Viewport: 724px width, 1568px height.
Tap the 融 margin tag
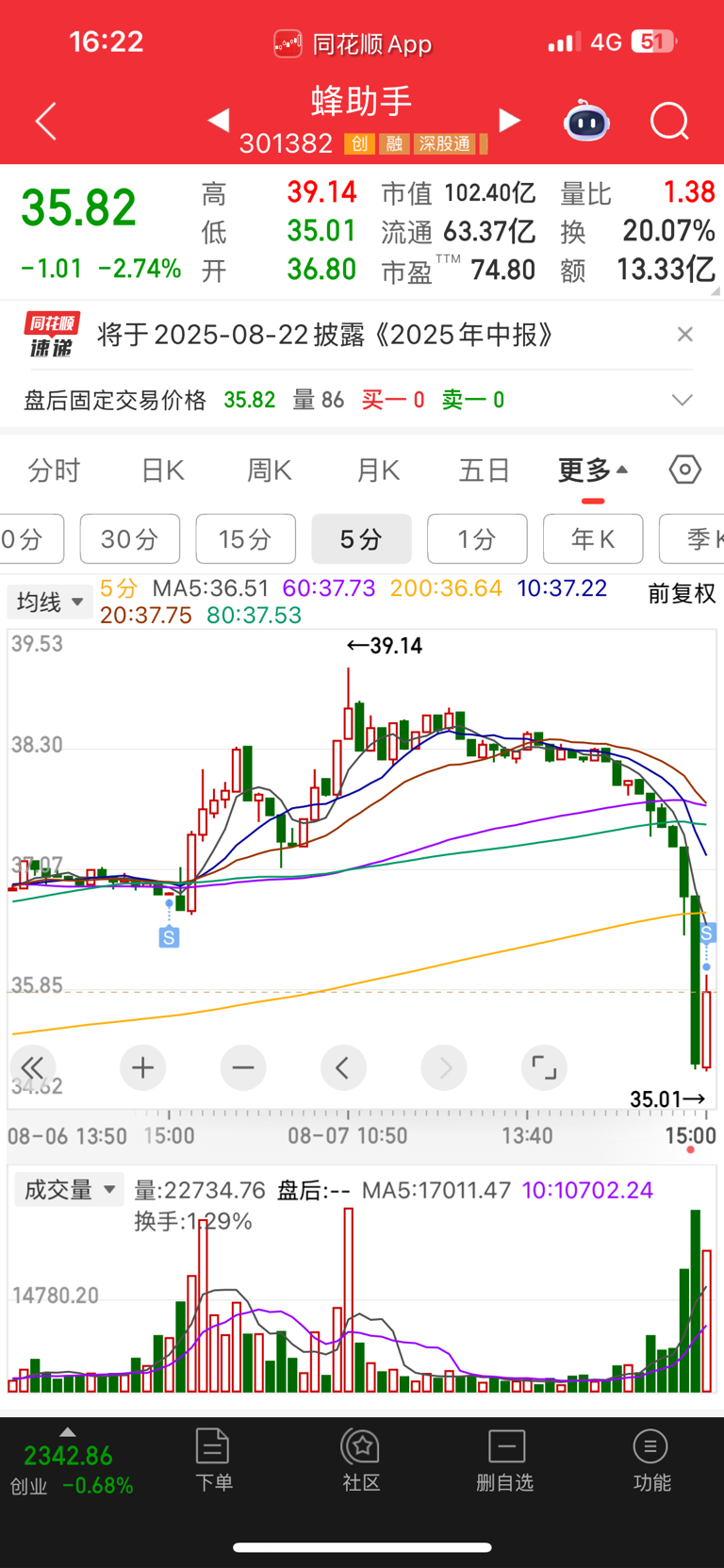394,143
